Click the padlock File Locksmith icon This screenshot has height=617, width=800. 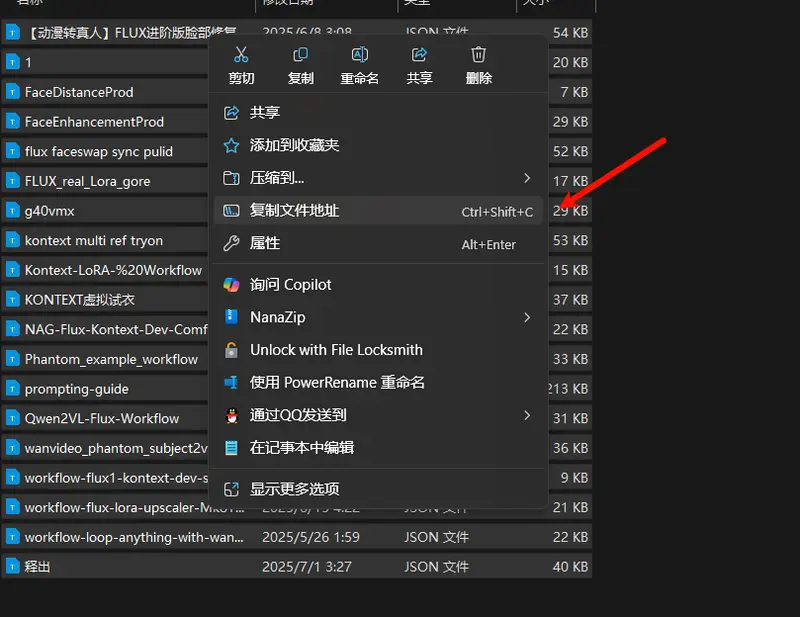click(x=231, y=350)
